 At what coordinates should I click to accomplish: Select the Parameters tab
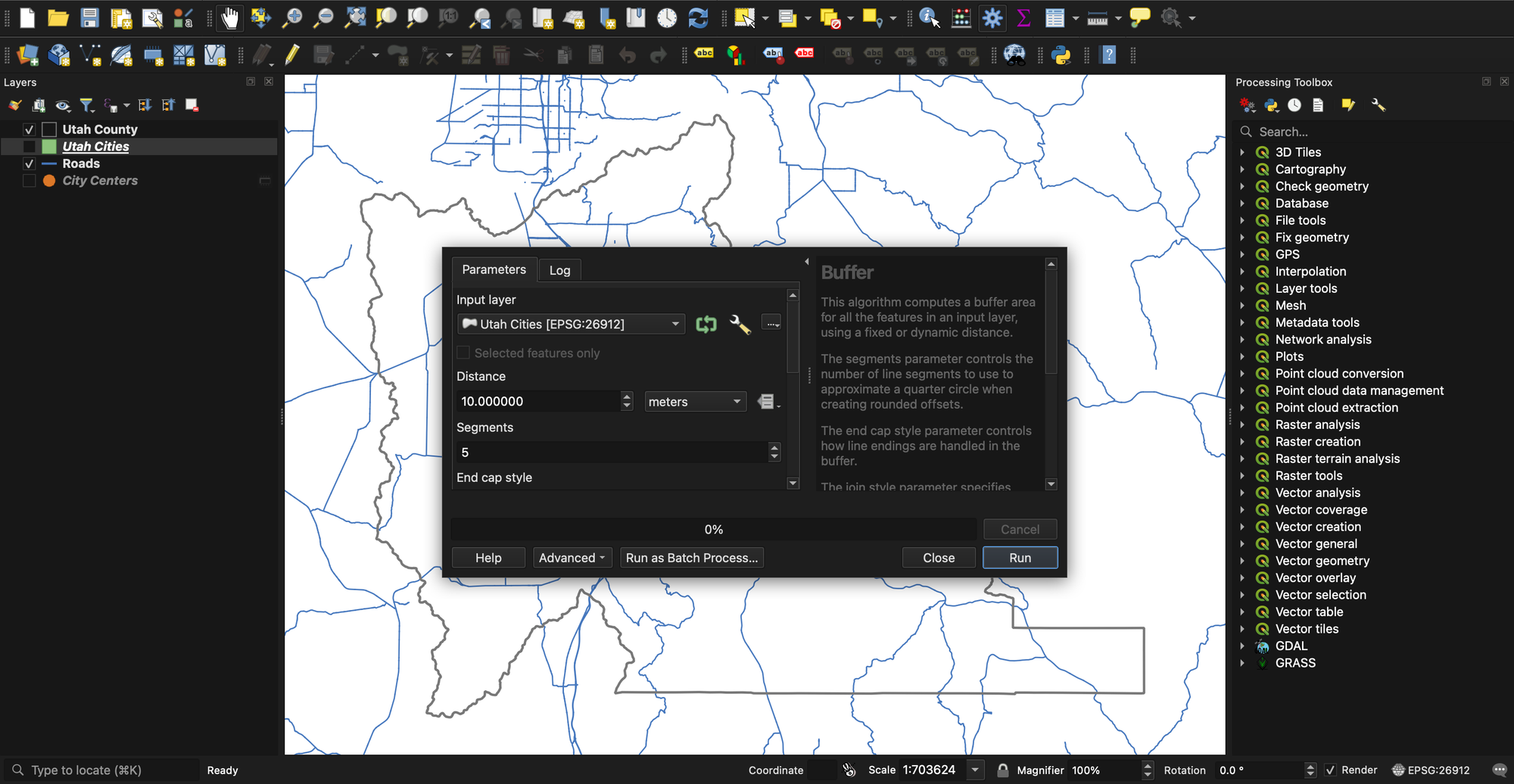[494, 269]
